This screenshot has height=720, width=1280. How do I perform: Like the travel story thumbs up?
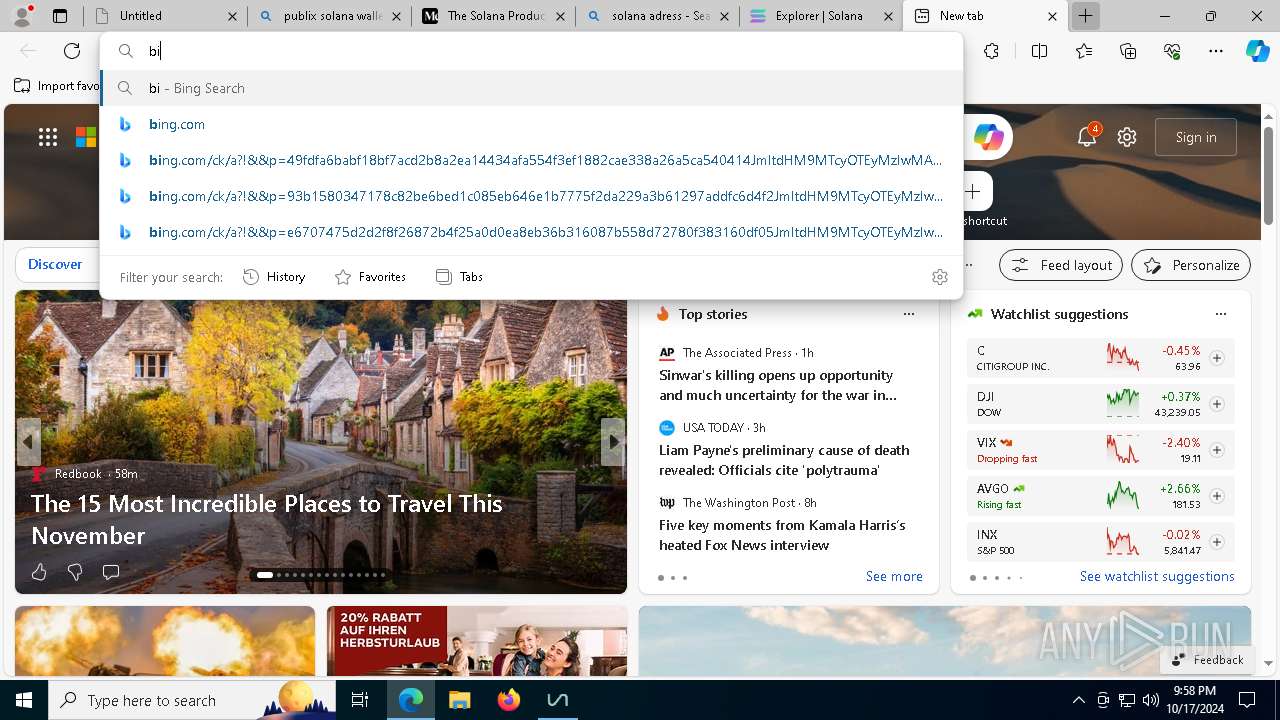click(39, 572)
